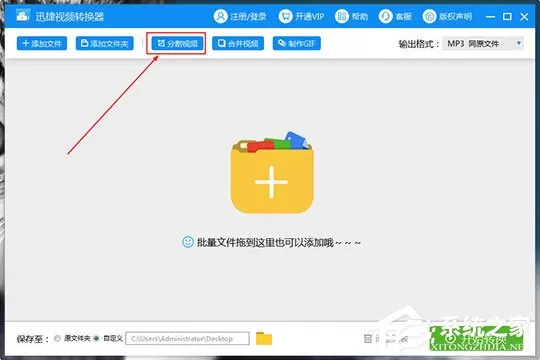The height and width of the screenshot is (360, 540).
Task: Click the trash can clear list icon
Action: coord(368,338)
